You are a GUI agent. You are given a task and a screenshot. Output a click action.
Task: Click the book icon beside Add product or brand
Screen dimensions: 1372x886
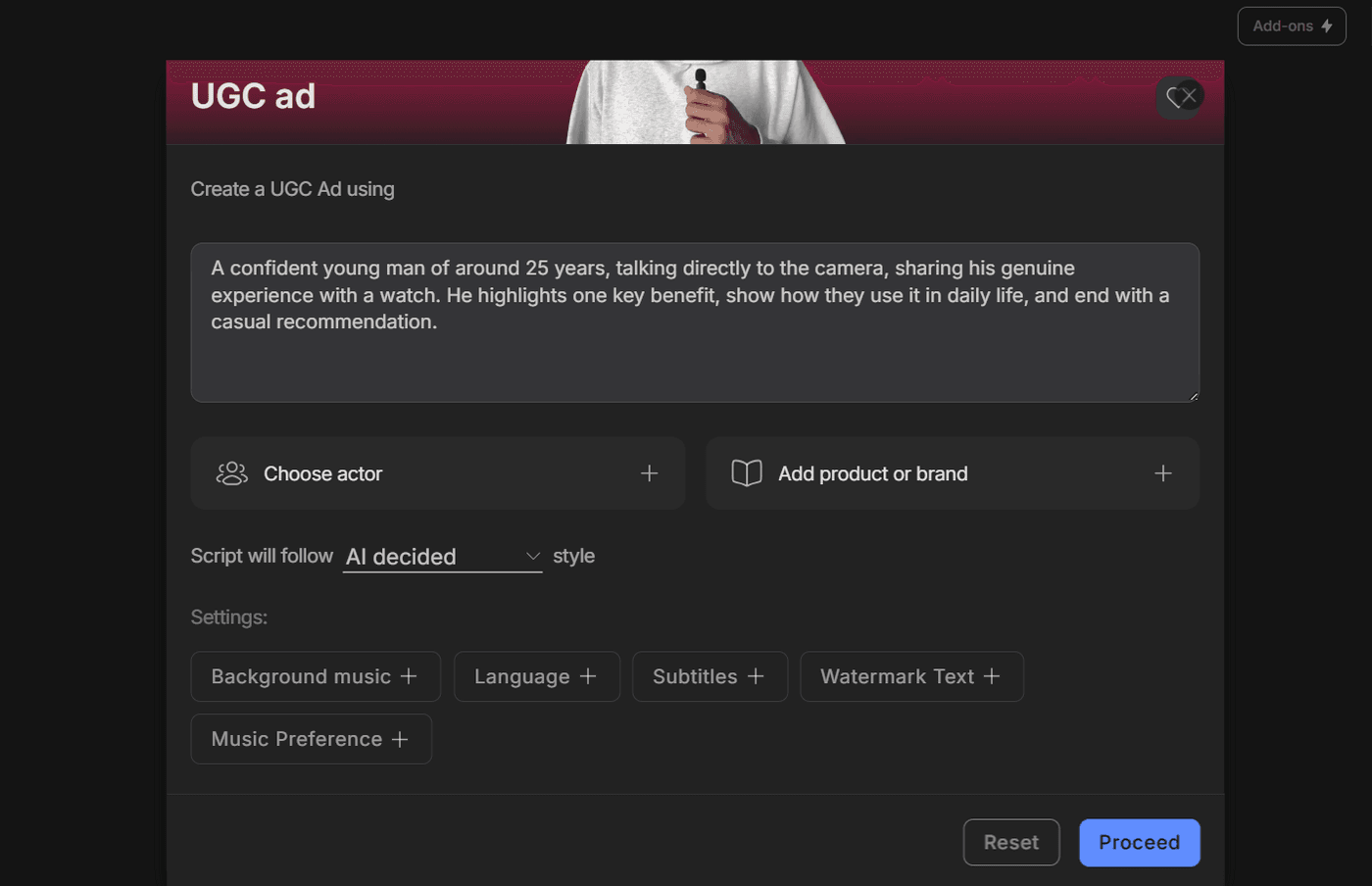click(x=747, y=472)
